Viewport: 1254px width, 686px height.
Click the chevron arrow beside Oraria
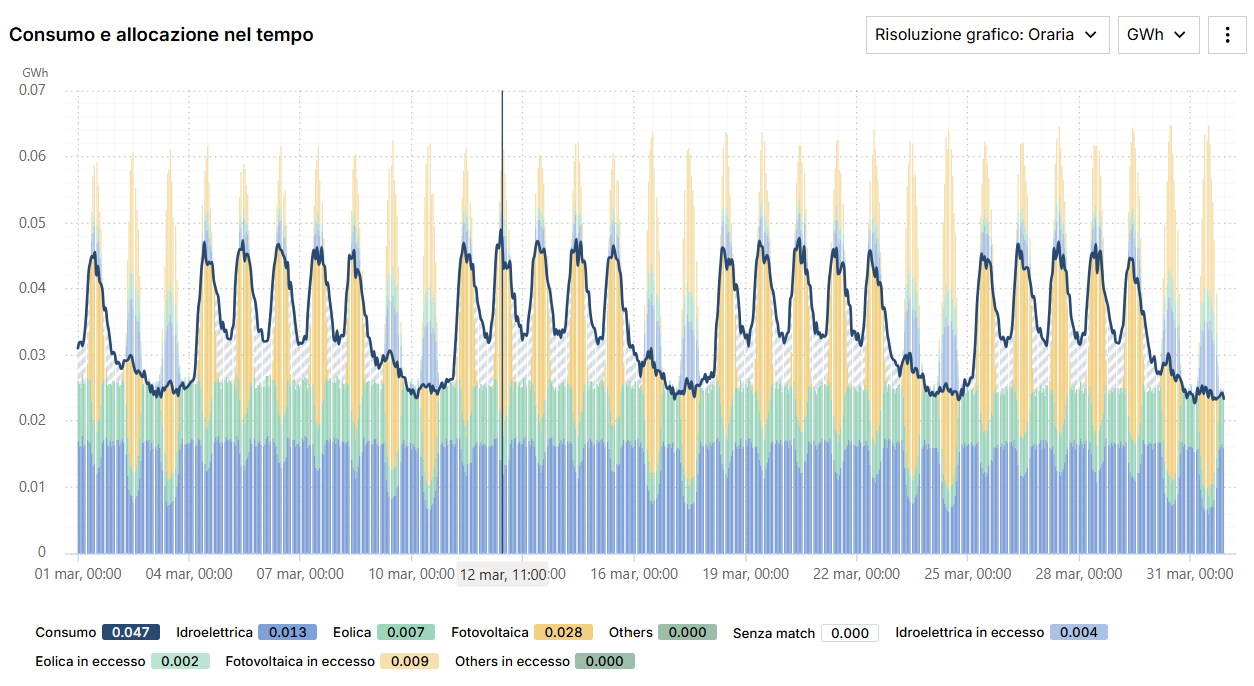pyautogui.click(x=1090, y=35)
